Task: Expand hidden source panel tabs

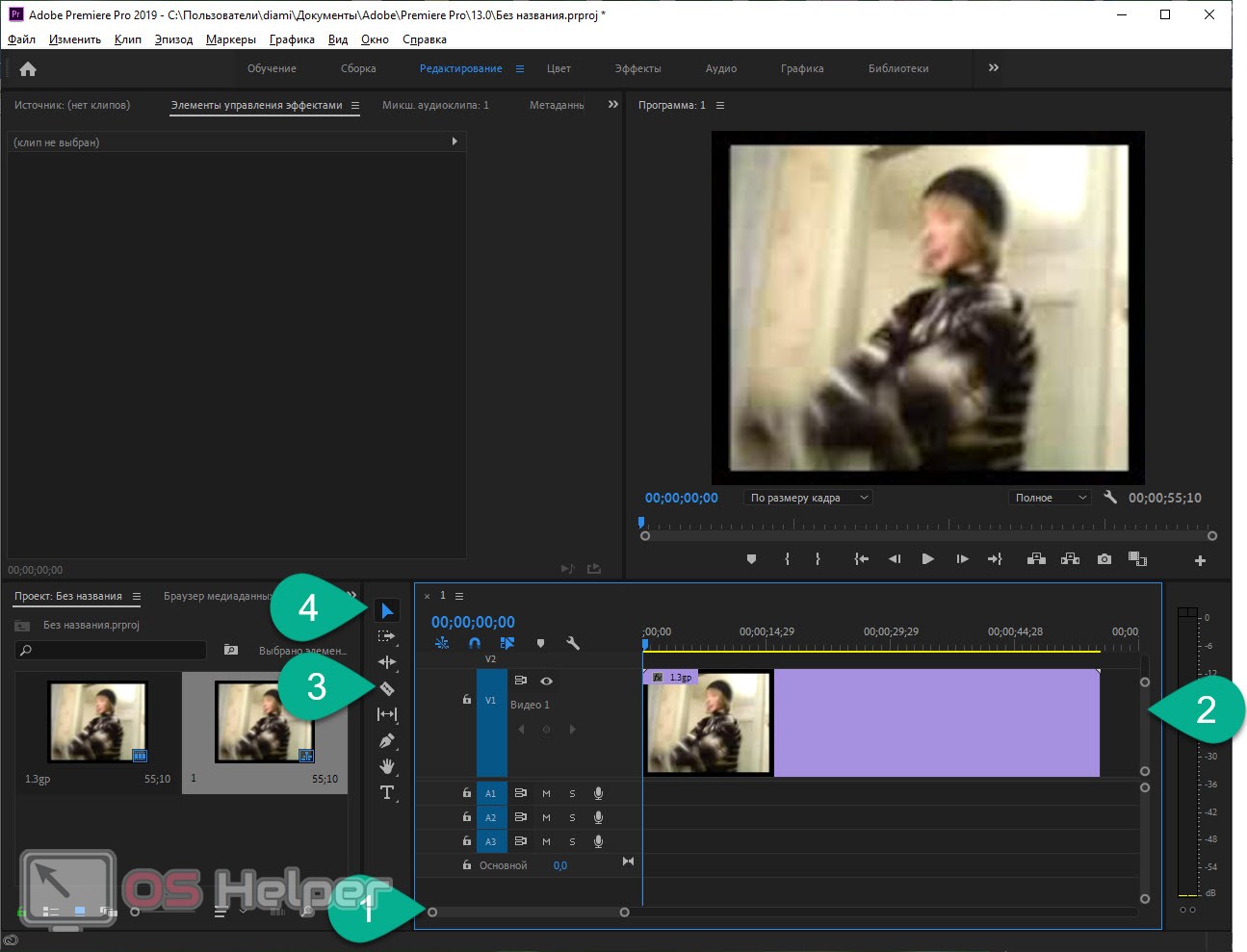Action: click(613, 104)
